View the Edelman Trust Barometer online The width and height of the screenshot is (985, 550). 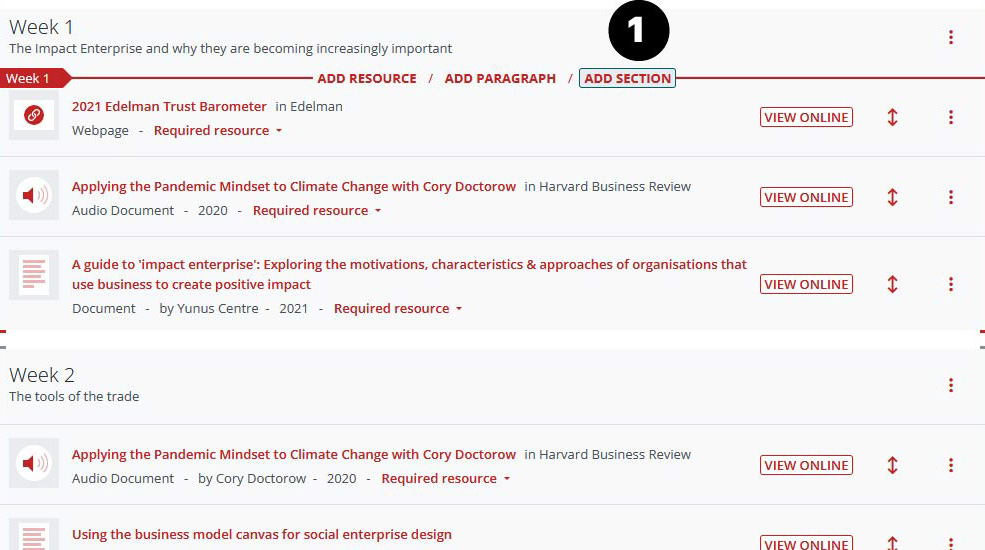click(806, 117)
